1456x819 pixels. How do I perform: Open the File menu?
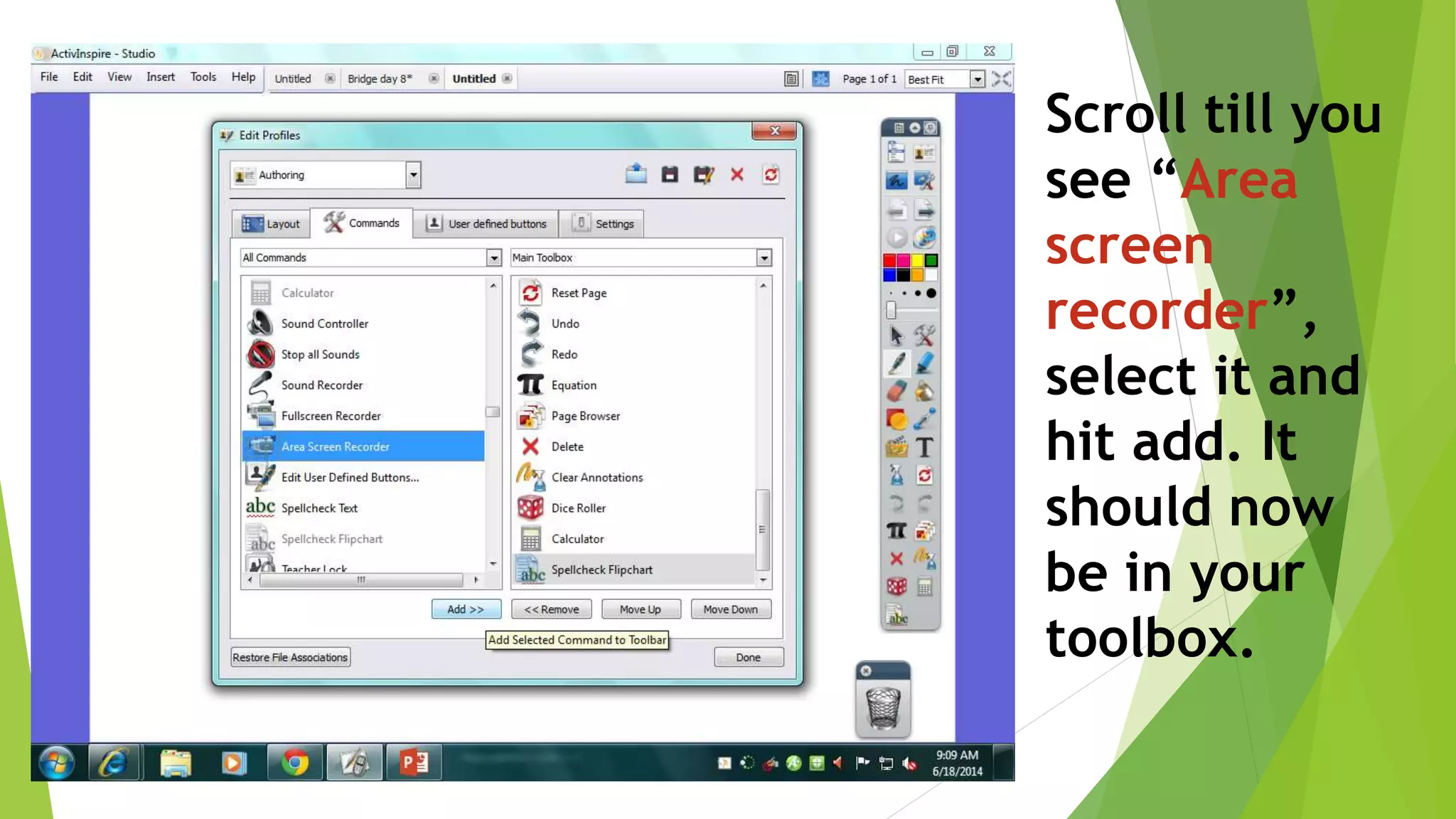click(49, 77)
